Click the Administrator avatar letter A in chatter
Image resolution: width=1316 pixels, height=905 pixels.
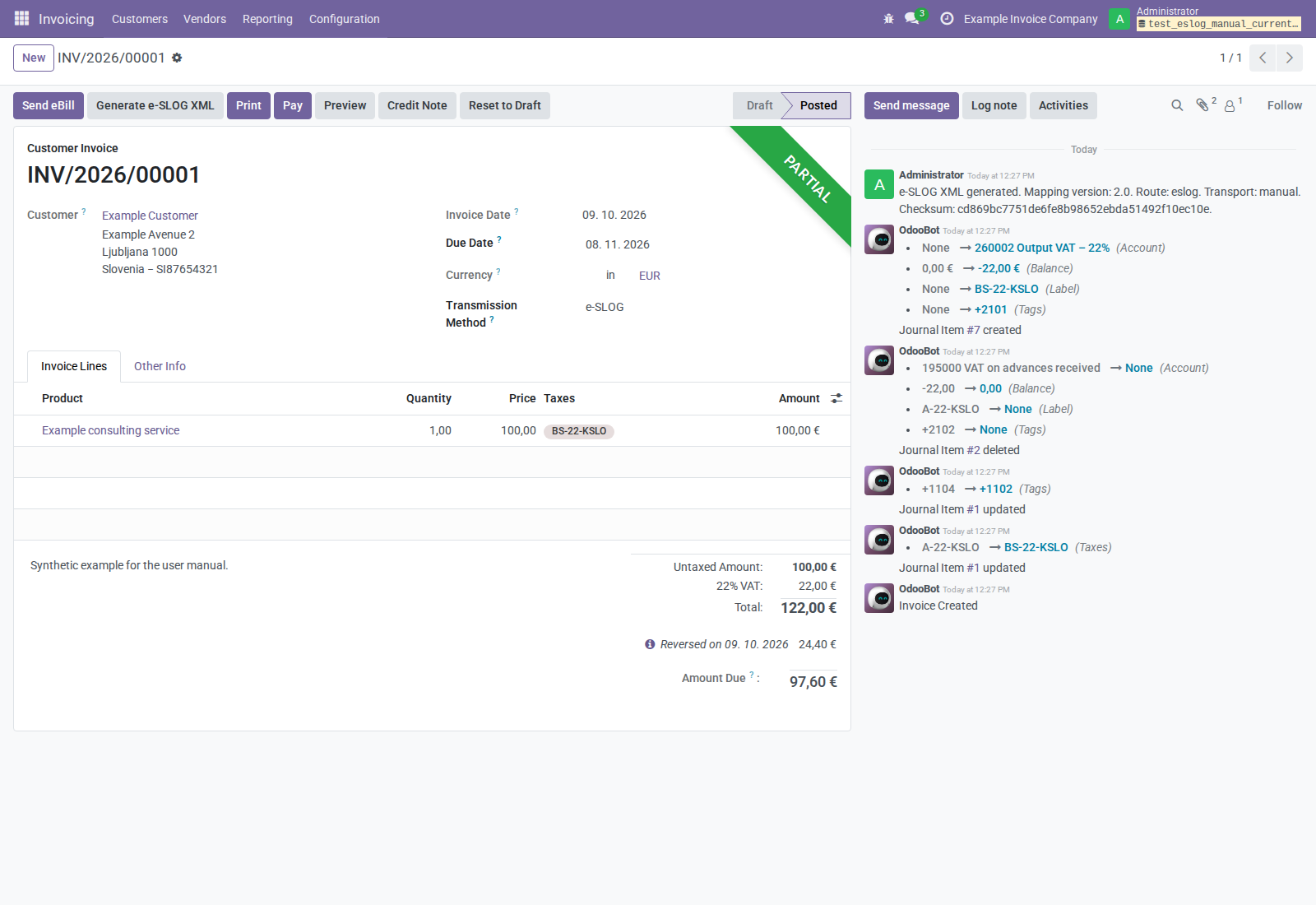879,184
